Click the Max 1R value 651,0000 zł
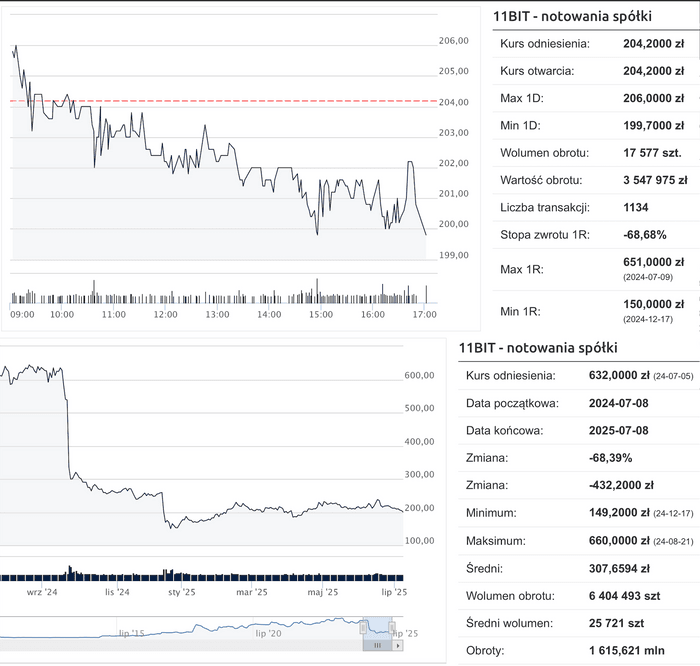 pyautogui.click(x=654, y=262)
